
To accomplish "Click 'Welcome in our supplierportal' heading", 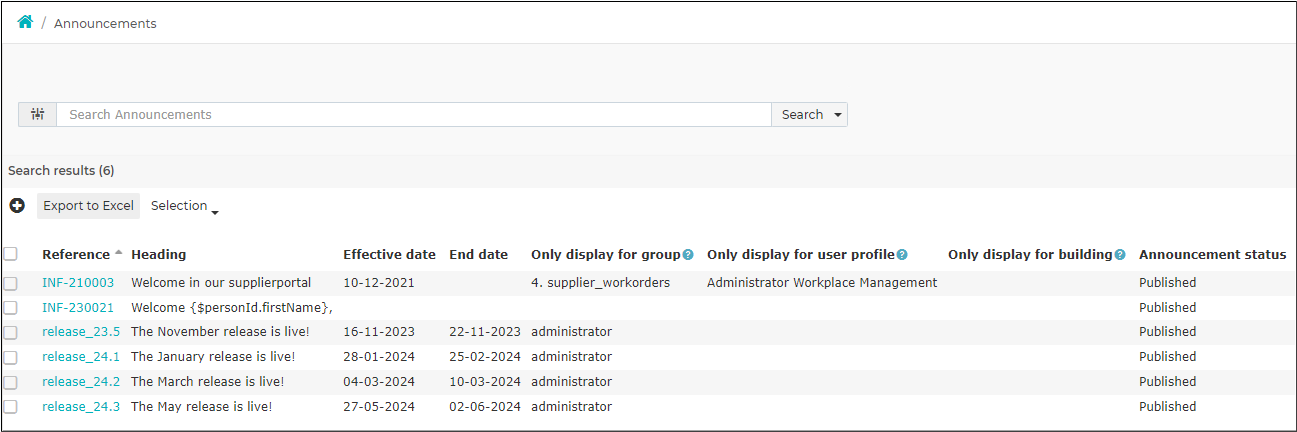I will click(221, 283).
